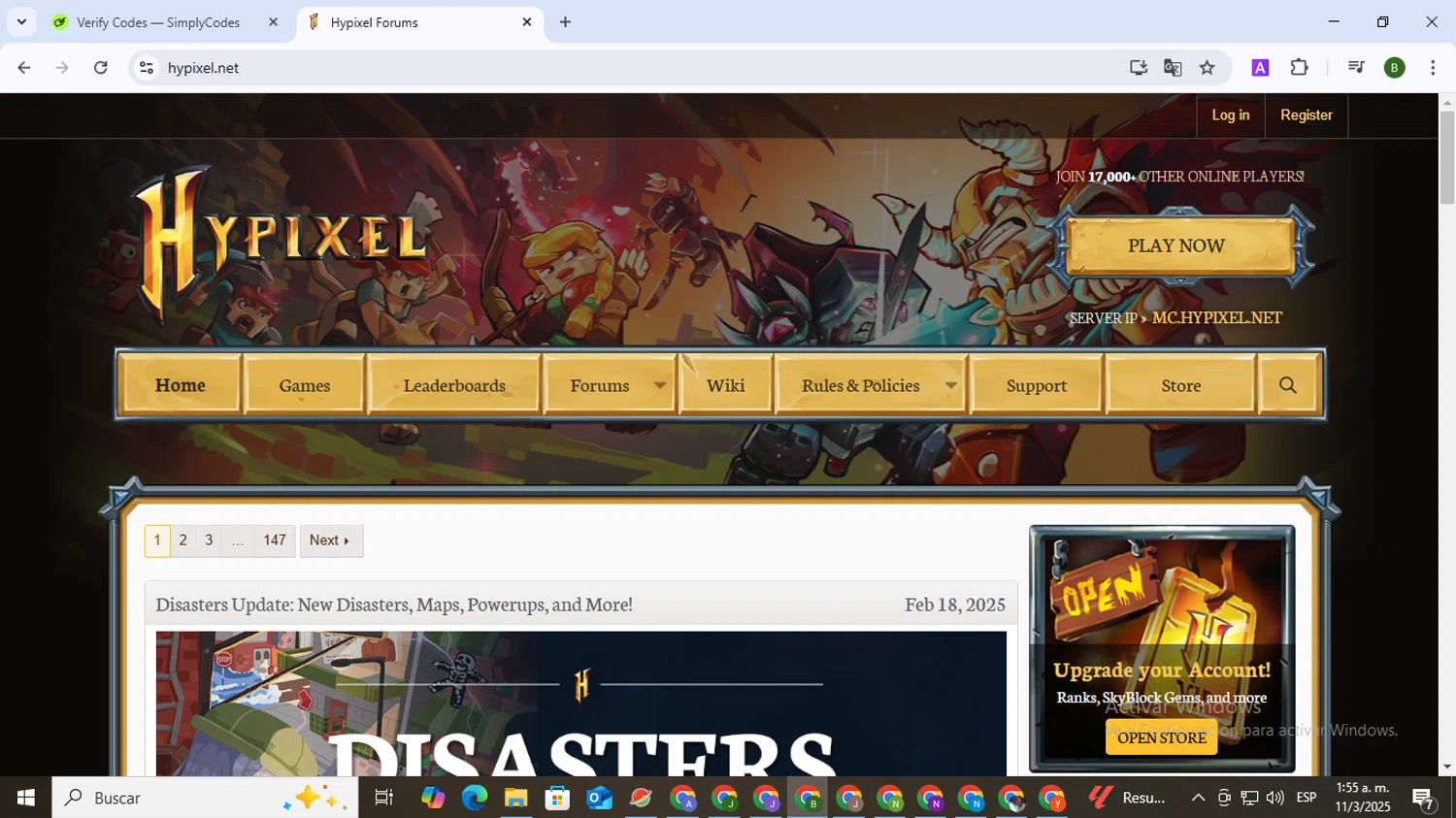Image resolution: width=1456 pixels, height=818 pixels.
Task: Open the Extensions puzzle icon
Action: [1299, 68]
